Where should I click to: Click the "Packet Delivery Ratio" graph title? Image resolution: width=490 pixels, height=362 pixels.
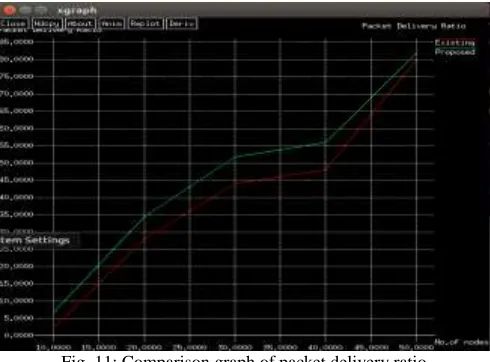click(x=414, y=26)
